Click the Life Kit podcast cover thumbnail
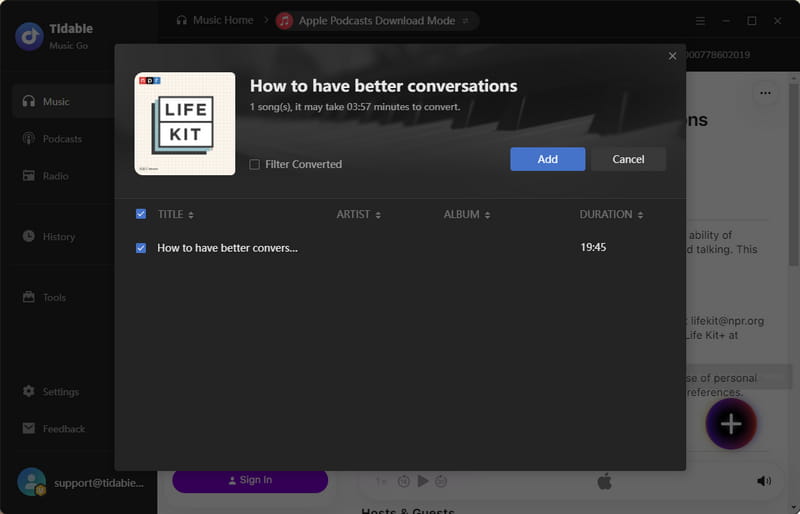 click(x=185, y=124)
